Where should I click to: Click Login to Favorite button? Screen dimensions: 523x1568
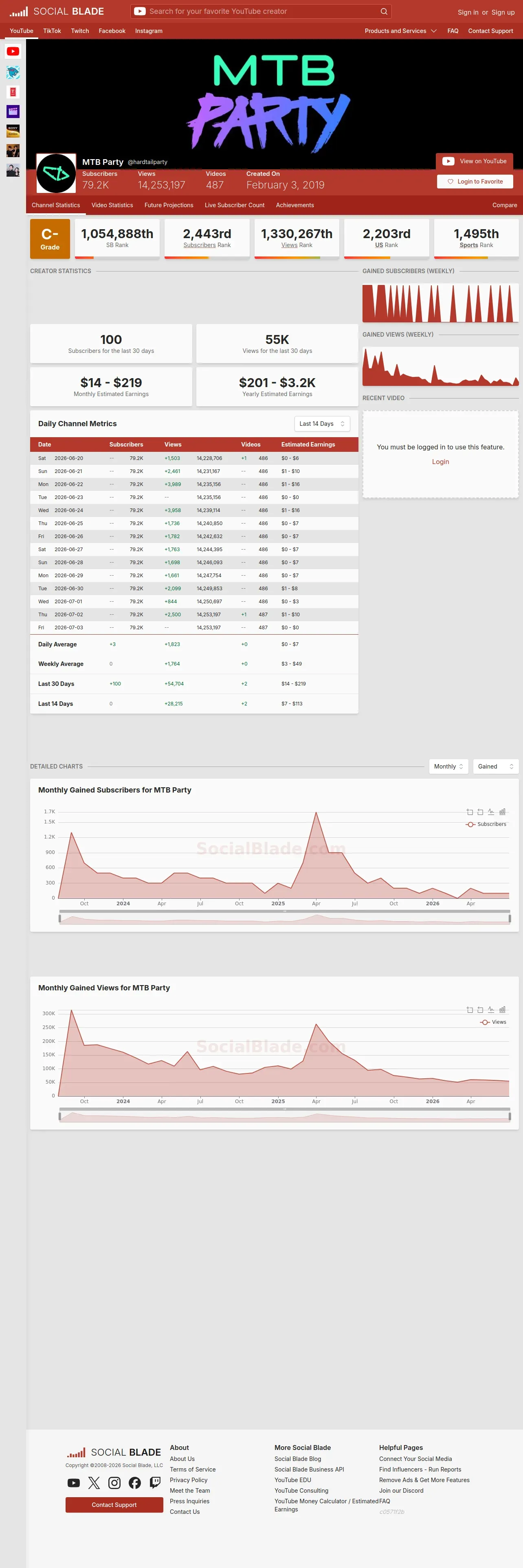(475, 182)
